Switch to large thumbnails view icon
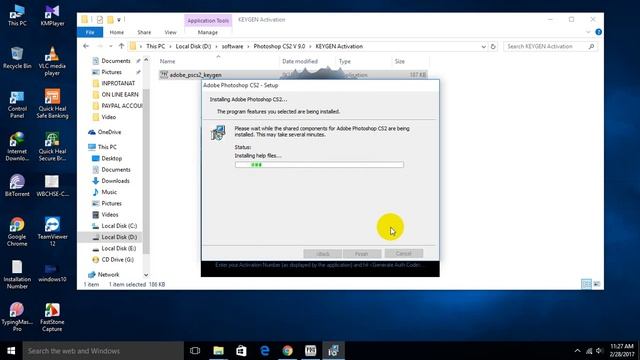Image resolution: width=640 pixels, height=360 pixels. (596, 284)
